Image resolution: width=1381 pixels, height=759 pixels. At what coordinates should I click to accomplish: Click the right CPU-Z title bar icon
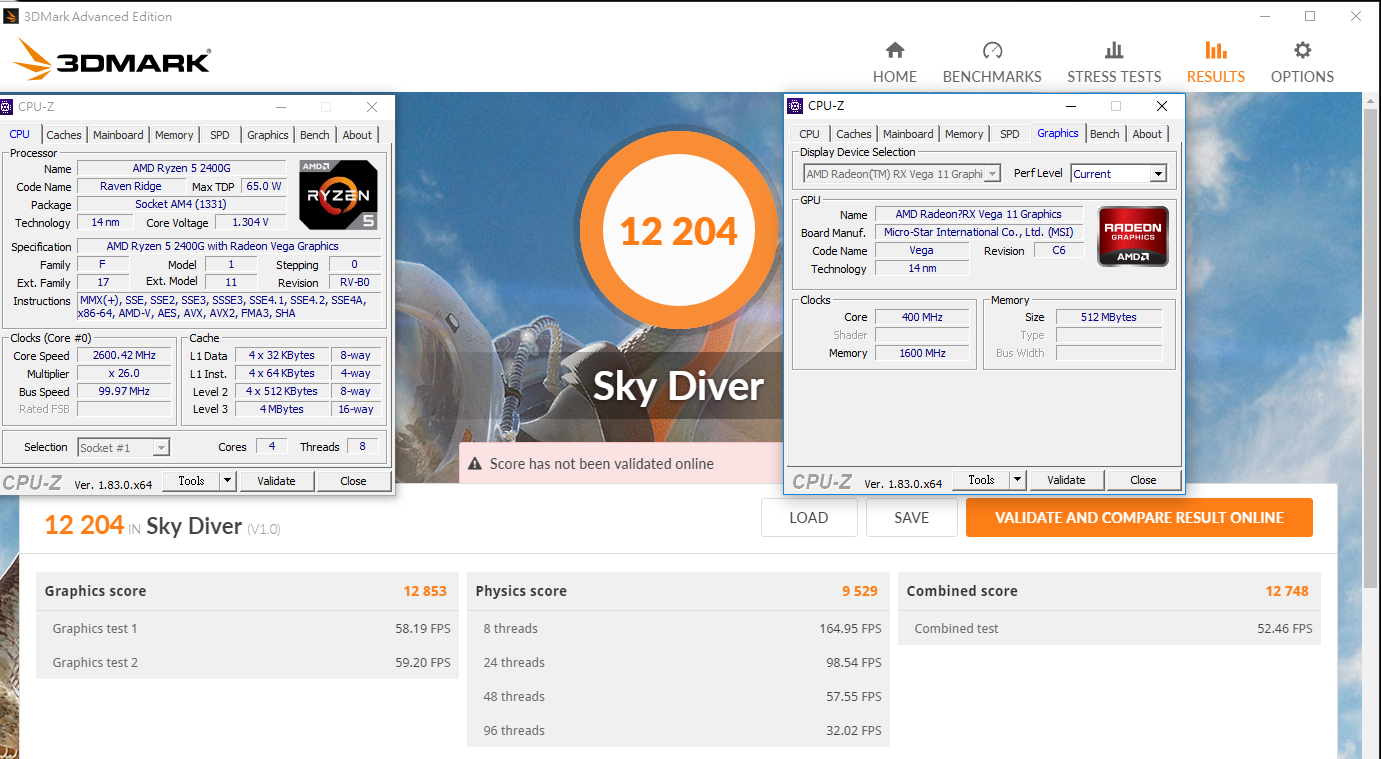coord(796,106)
